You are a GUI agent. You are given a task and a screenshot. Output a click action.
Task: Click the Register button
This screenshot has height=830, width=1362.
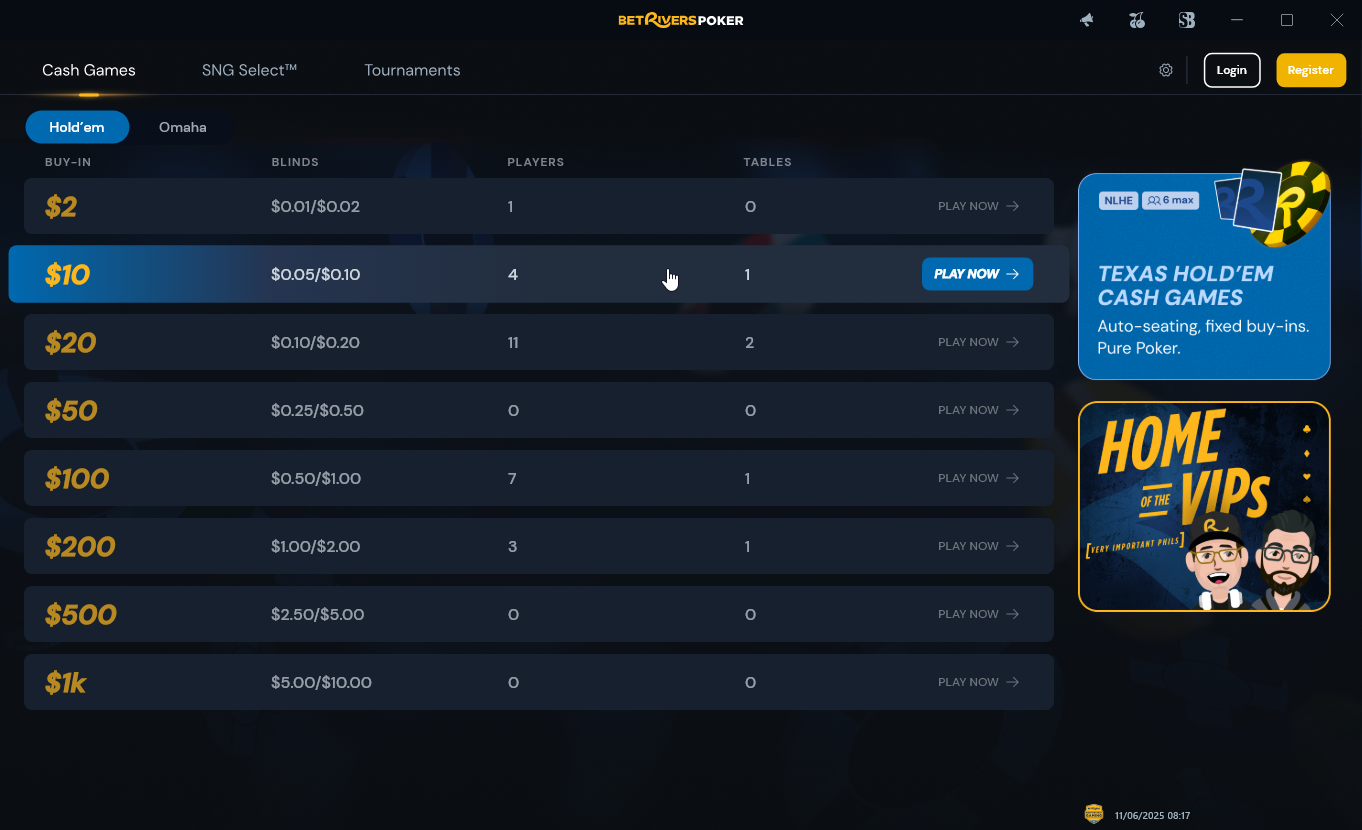pyautogui.click(x=1311, y=70)
